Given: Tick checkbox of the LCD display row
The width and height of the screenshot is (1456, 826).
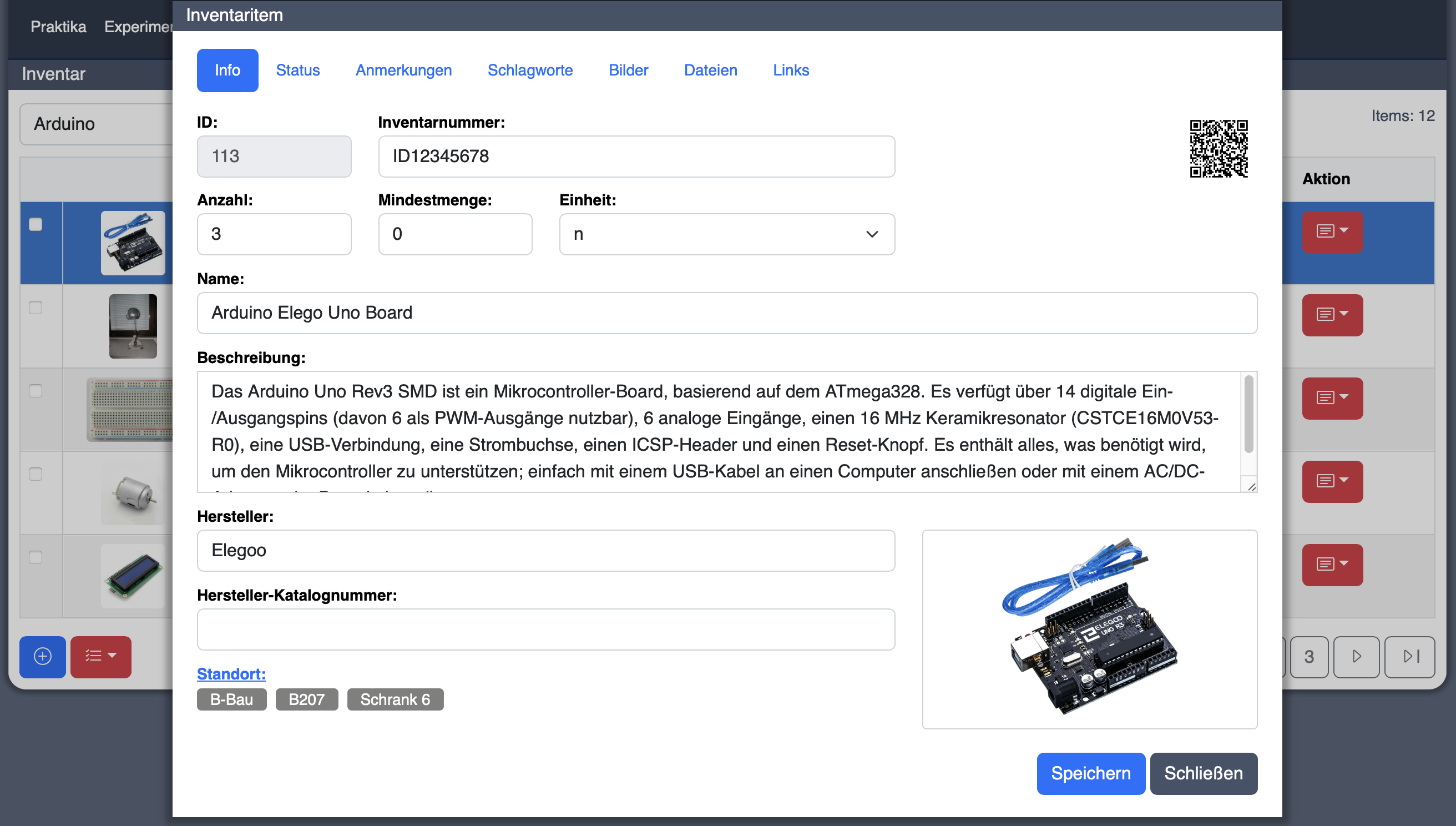Looking at the screenshot, I should pyautogui.click(x=36, y=558).
